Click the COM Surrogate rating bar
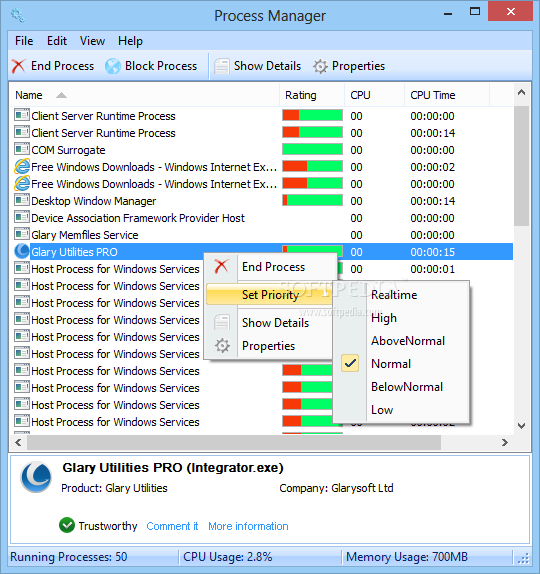This screenshot has width=540, height=574. pyautogui.click(x=312, y=149)
